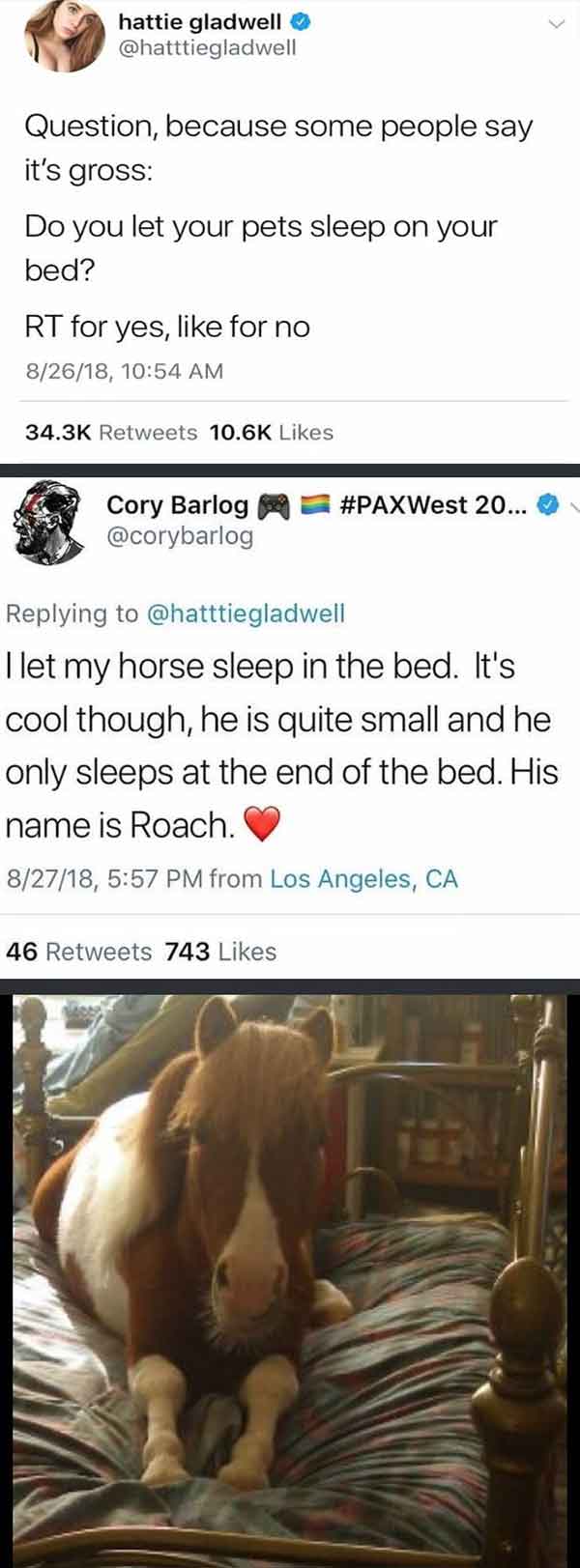Open the #PAXWest hashtag text

(433, 504)
